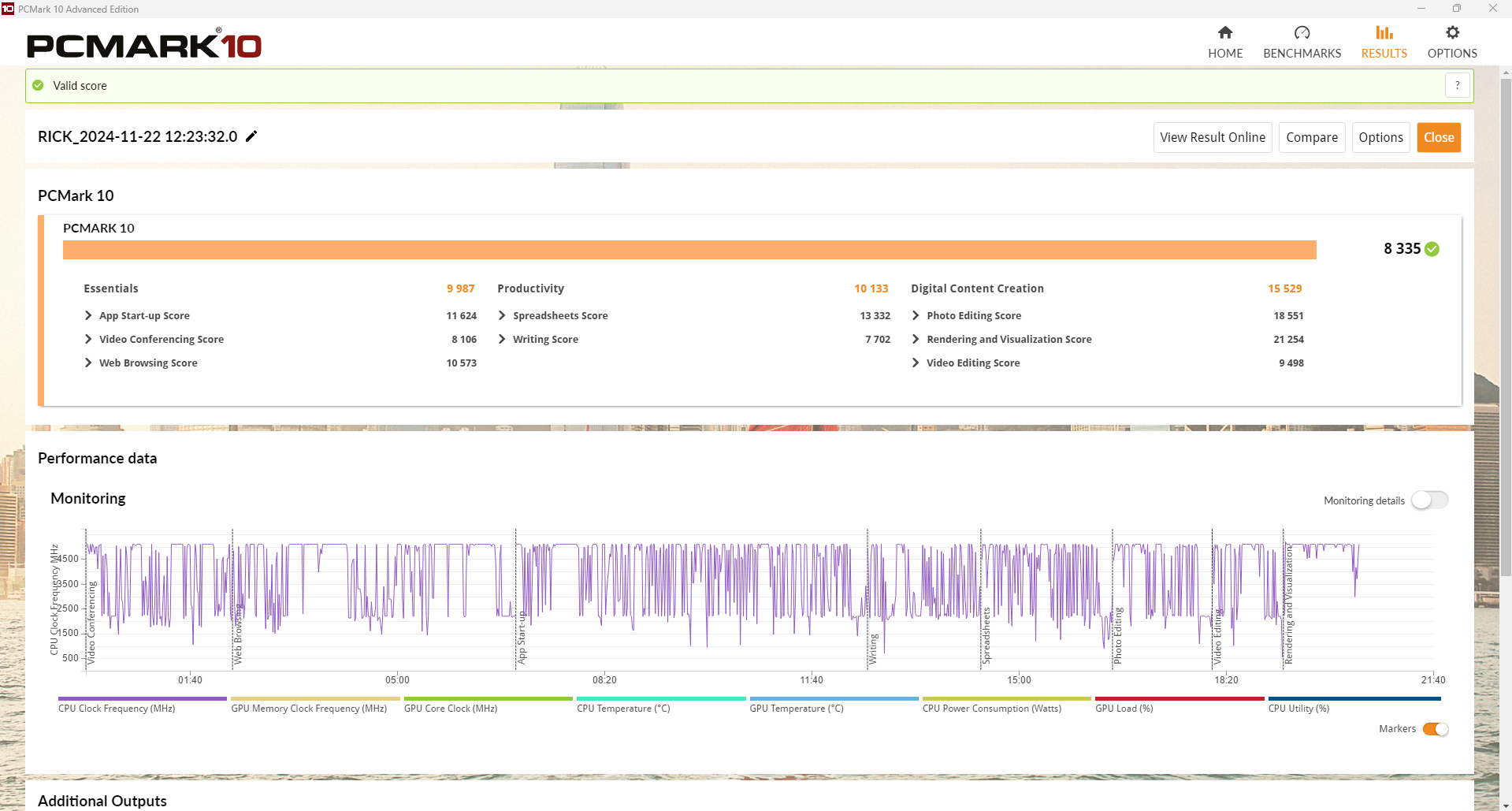This screenshot has height=811, width=1512.
Task: Click the green valid score checkmark icon
Action: pos(38,85)
